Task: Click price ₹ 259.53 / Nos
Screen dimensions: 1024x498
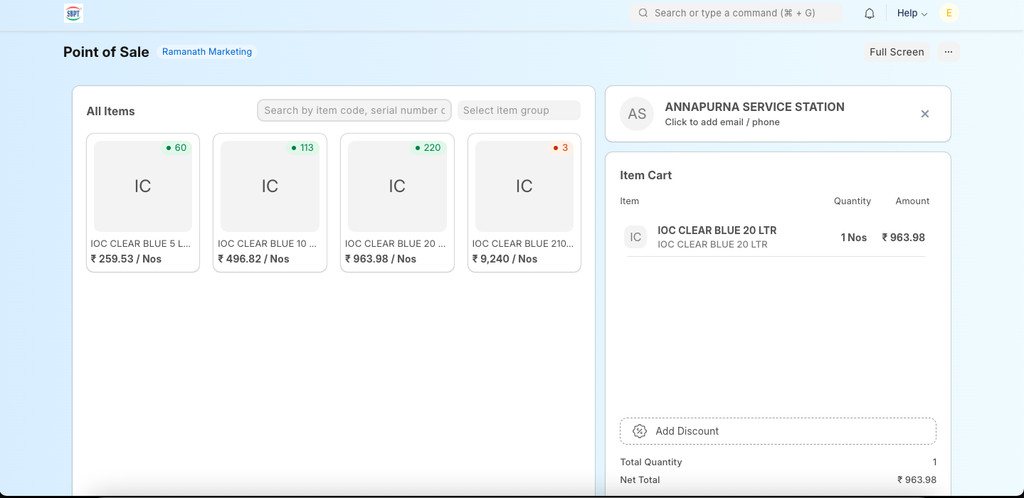Action: 126,258
